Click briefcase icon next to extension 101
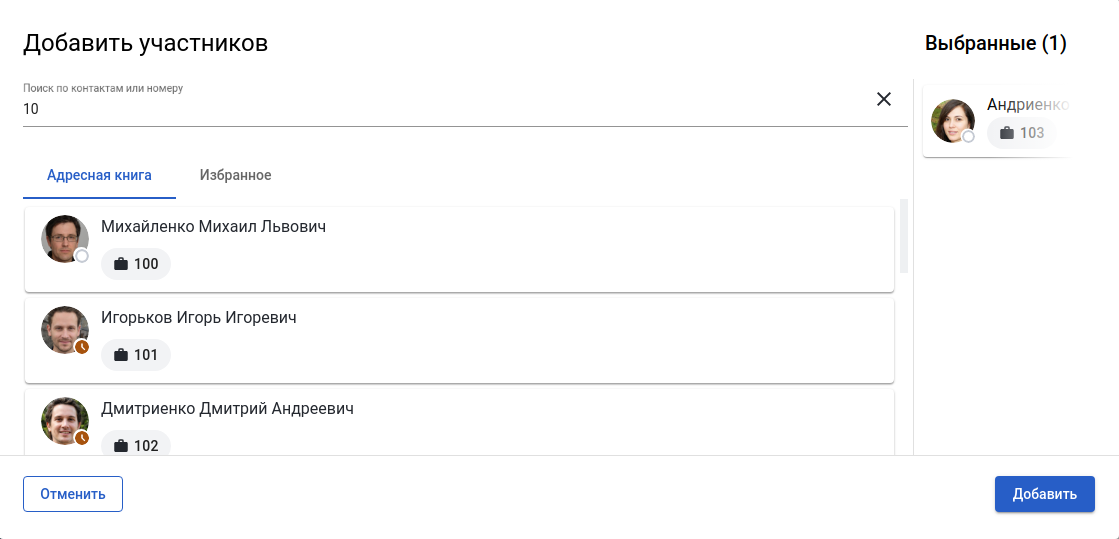The width and height of the screenshot is (1119, 539). point(121,355)
